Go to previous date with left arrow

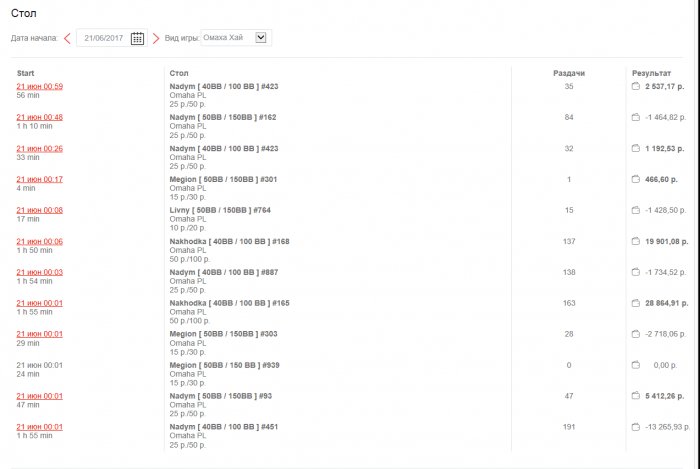(x=67, y=38)
